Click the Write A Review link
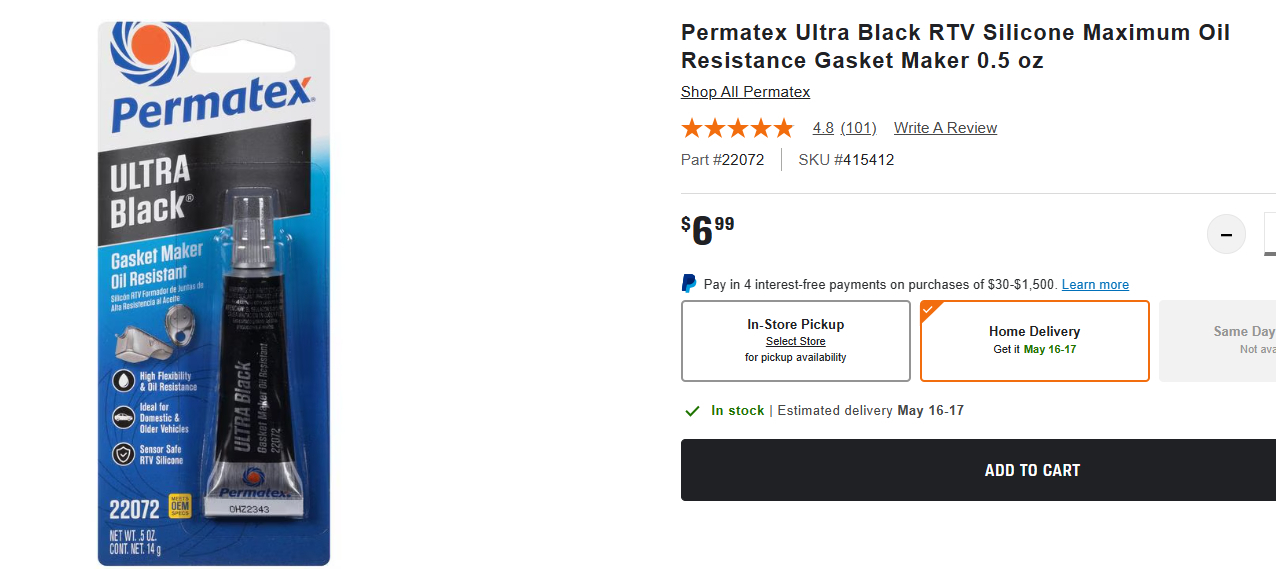This screenshot has width=1276, height=583. click(x=945, y=128)
